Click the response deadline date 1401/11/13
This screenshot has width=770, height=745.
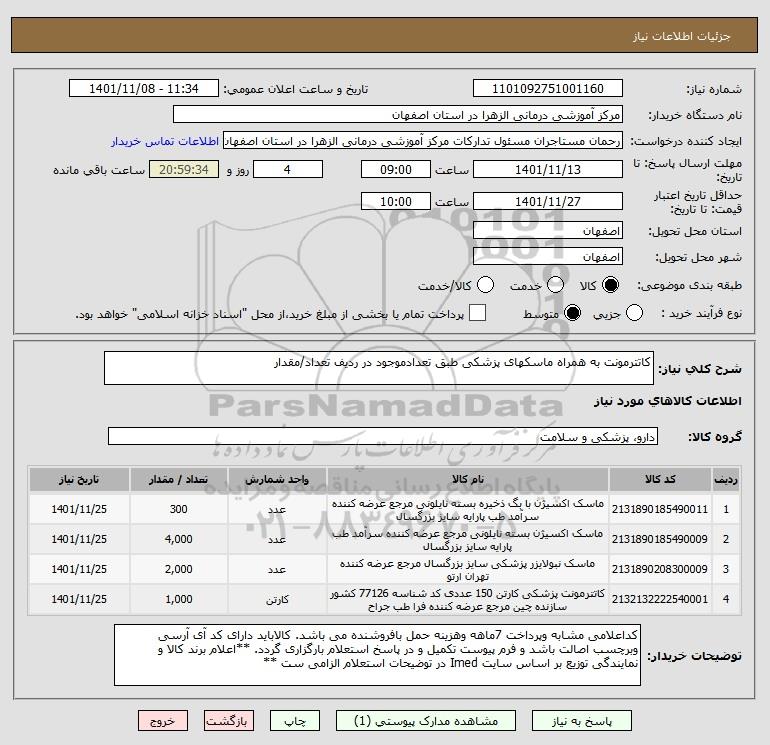click(548, 169)
